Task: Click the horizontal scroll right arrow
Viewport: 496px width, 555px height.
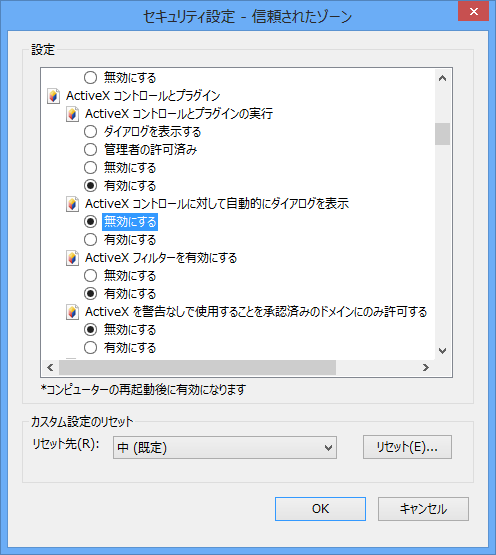Action: click(x=426, y=368)
